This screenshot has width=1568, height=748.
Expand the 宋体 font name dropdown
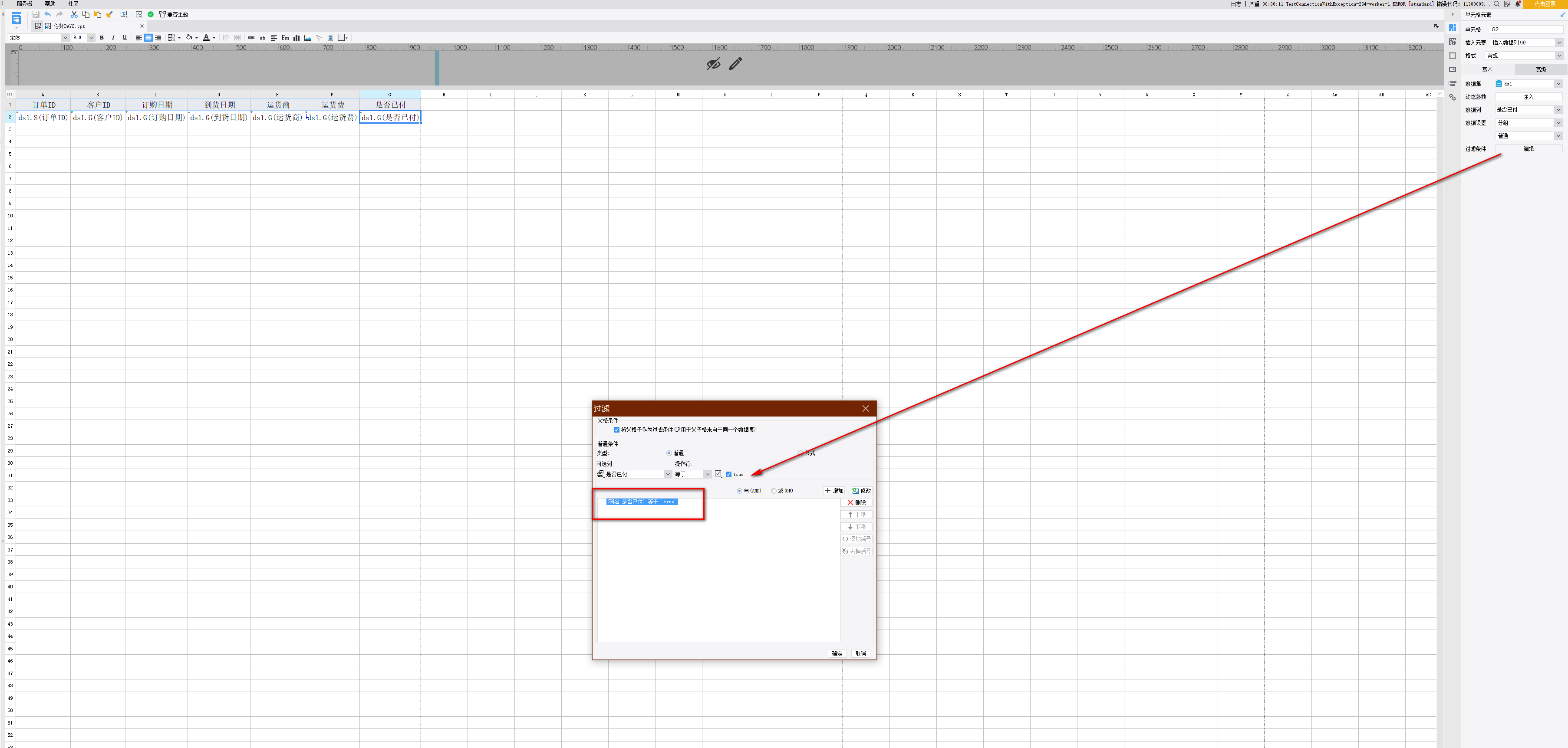pyautogui.click(x=65, y=38)
